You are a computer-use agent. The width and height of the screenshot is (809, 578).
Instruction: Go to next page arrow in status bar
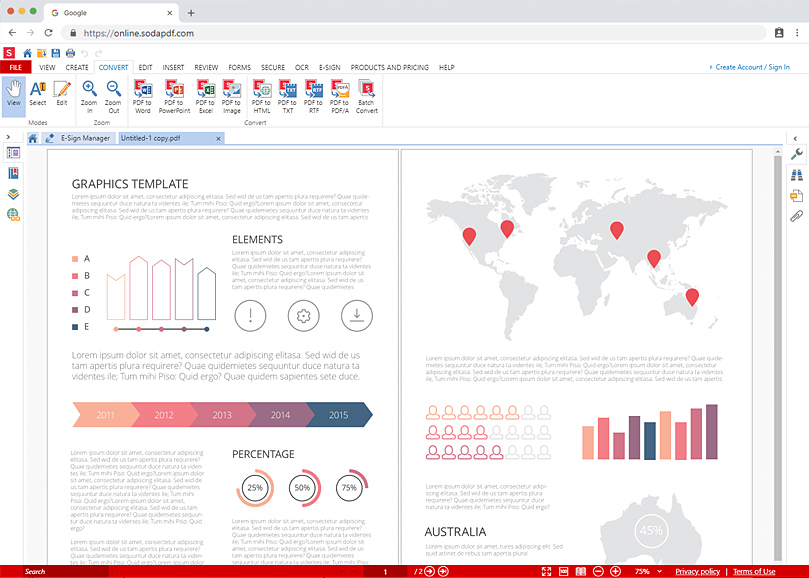(x=429, y=571)
